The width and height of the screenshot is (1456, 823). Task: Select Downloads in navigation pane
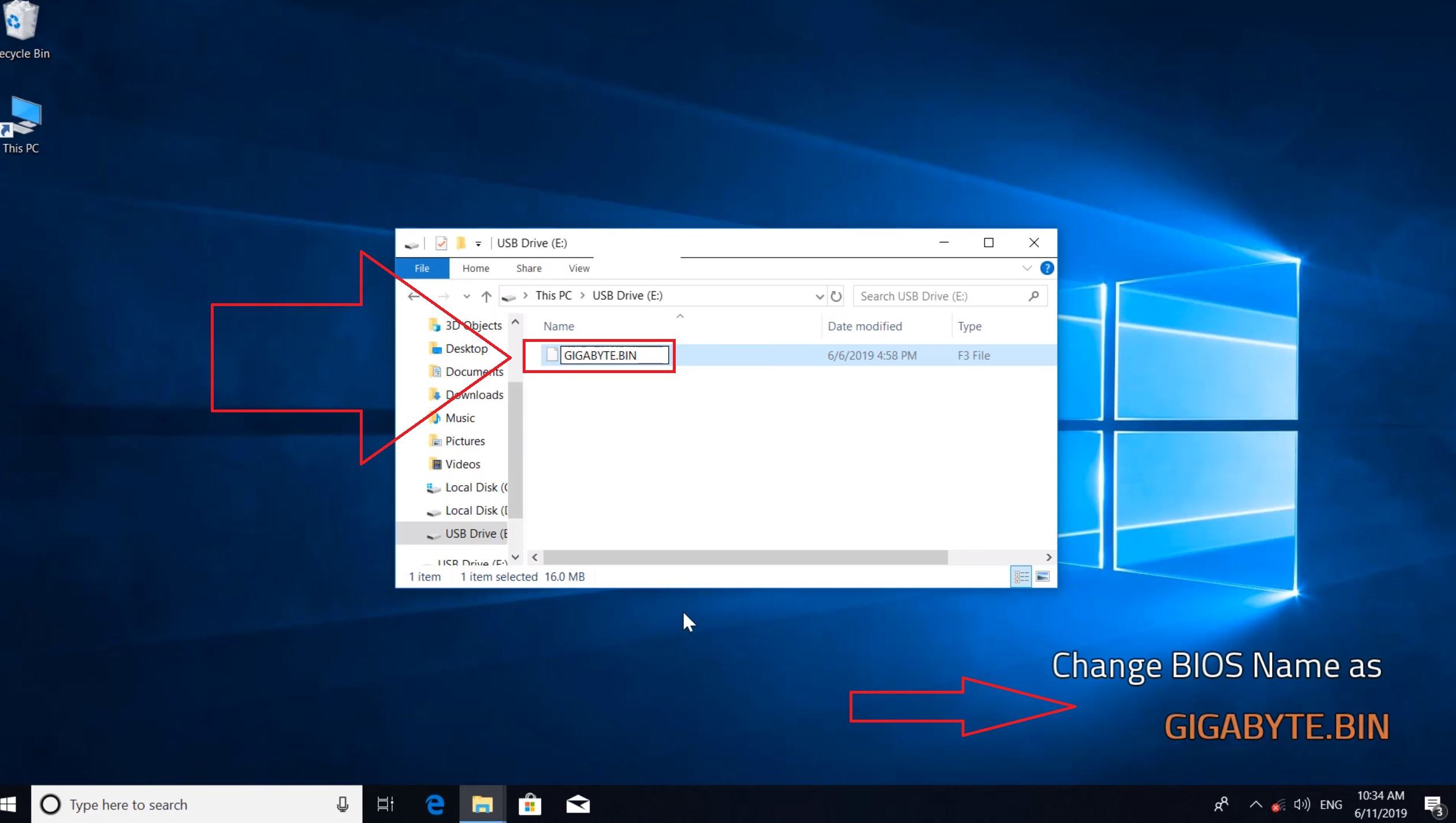click(x=467, y=395)
